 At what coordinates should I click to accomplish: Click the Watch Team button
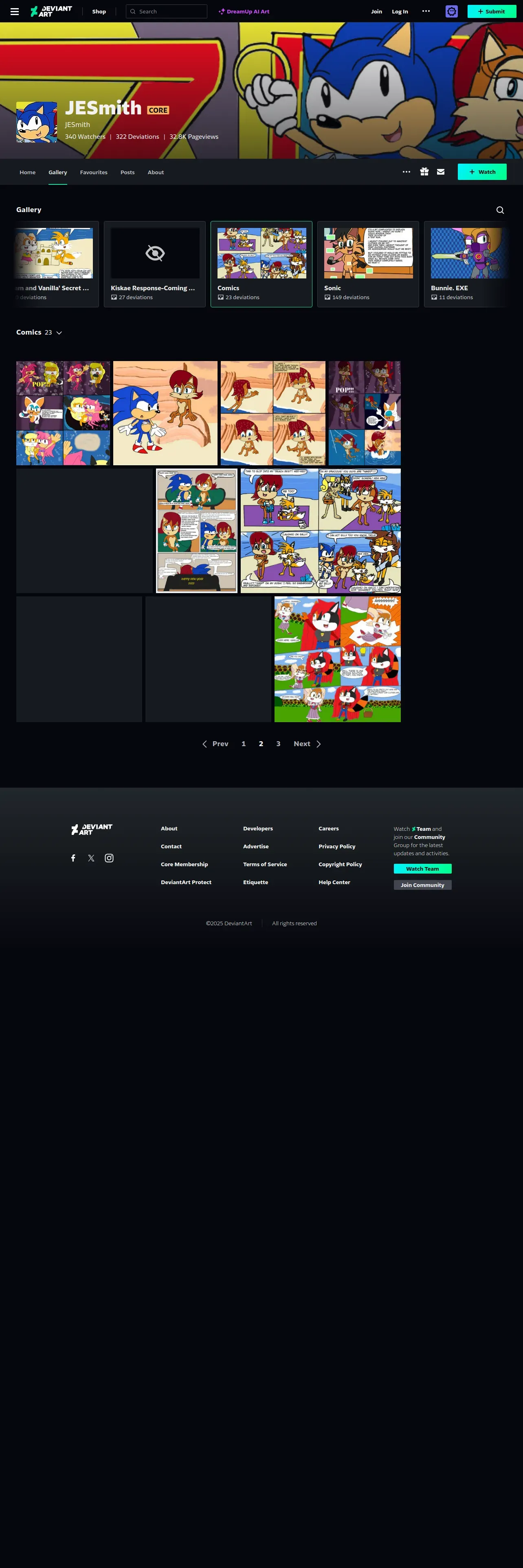pos(422,869)
